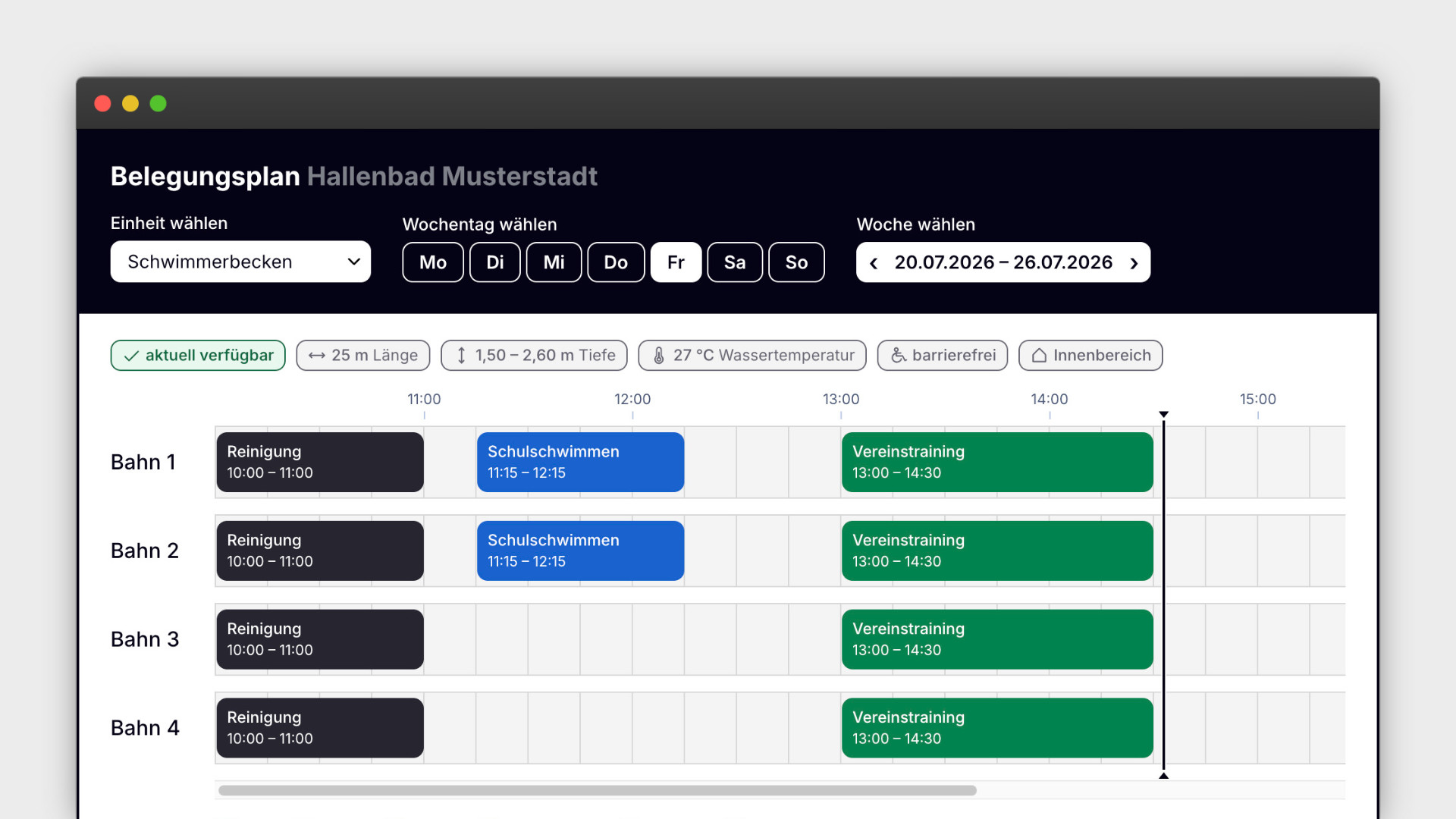Maximize the window with green button
1456x819 pixels.
(x=158, y=104)
